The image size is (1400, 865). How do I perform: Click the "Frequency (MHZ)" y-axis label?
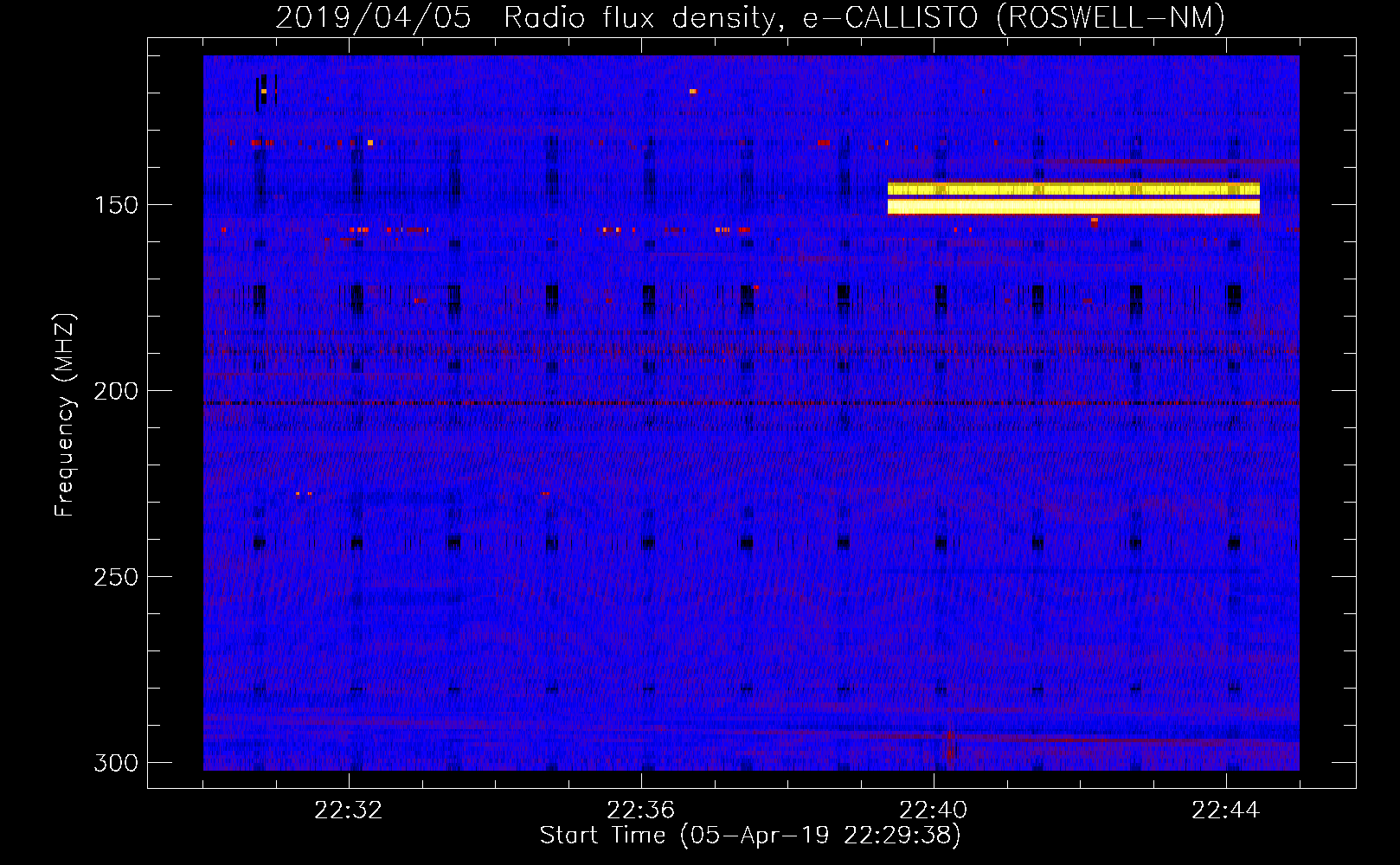click(65, 414)
